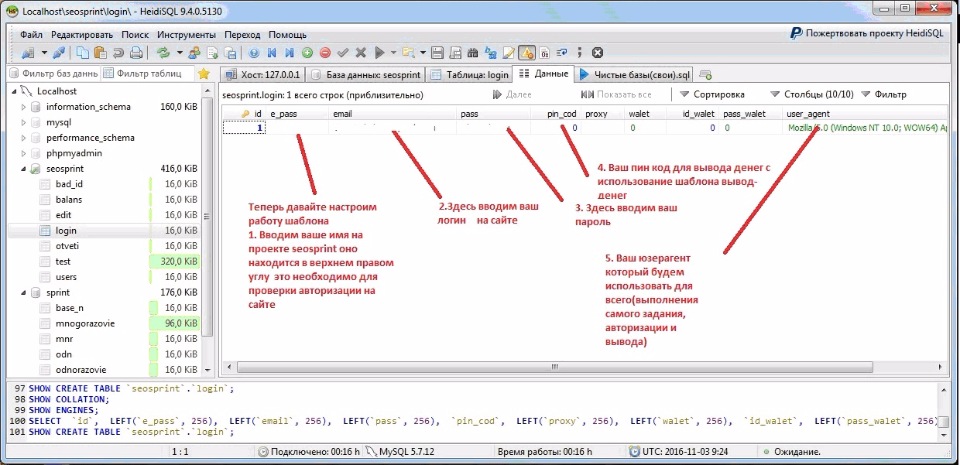960x465 pixels.
Task: Insert row using green plus icon
Action: pos(307,53)
